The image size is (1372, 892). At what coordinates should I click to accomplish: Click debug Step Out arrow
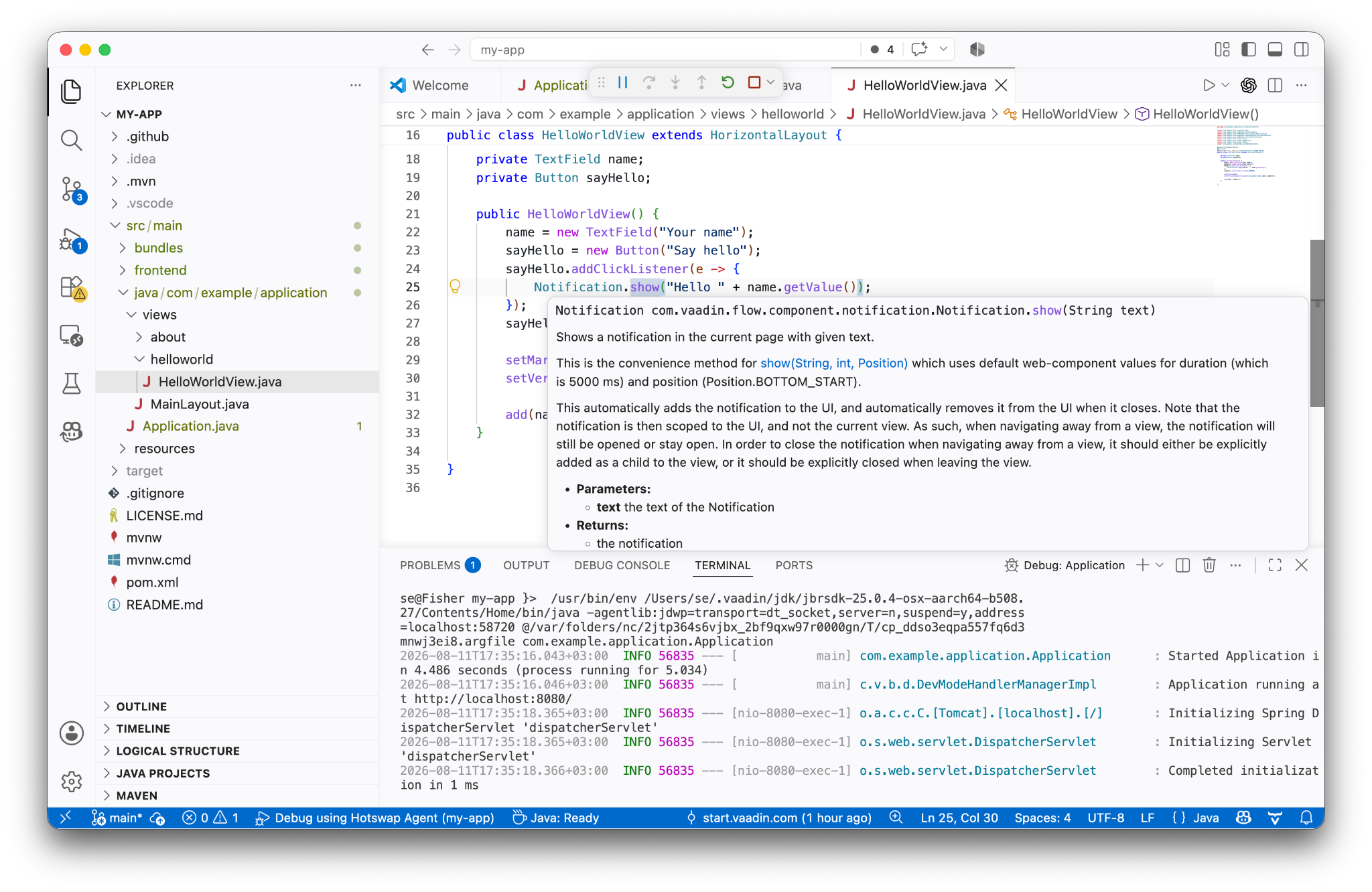tap(701, 82)
